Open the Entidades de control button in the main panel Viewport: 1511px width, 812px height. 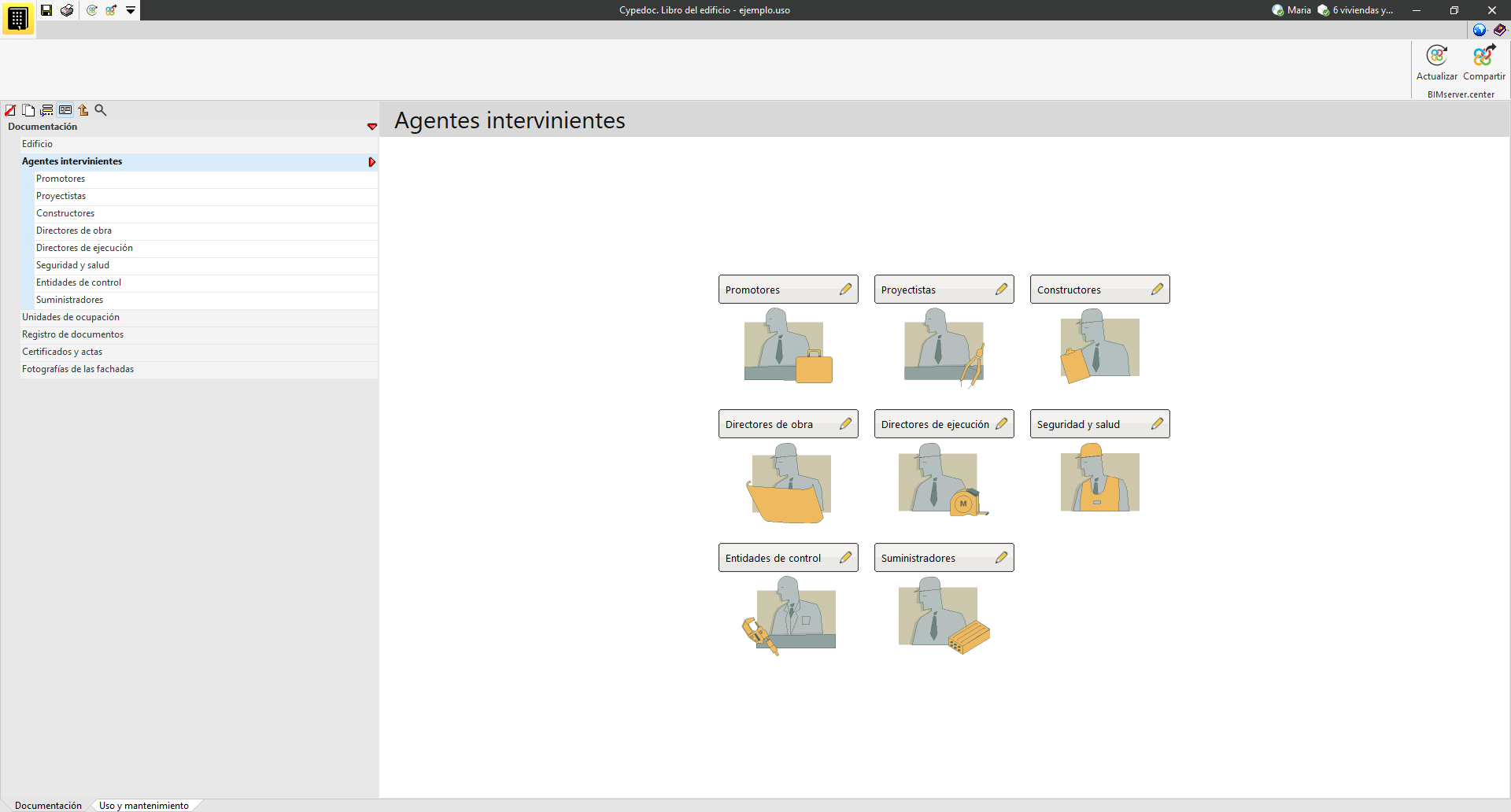789,557
